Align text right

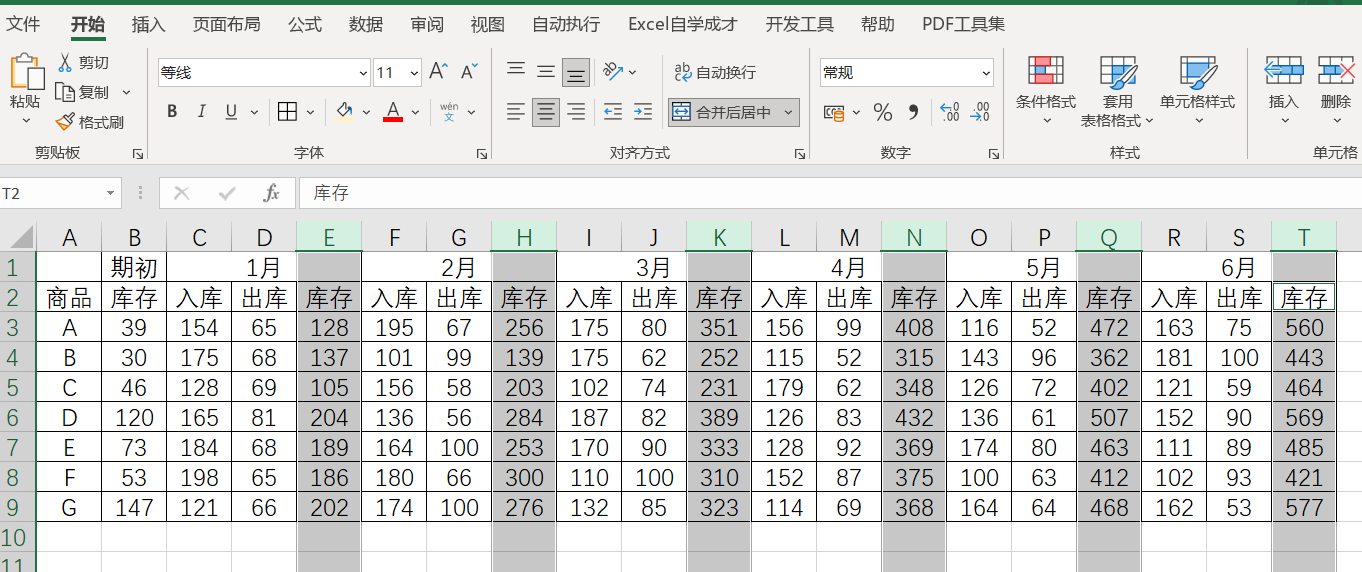[x=576, y=111]
